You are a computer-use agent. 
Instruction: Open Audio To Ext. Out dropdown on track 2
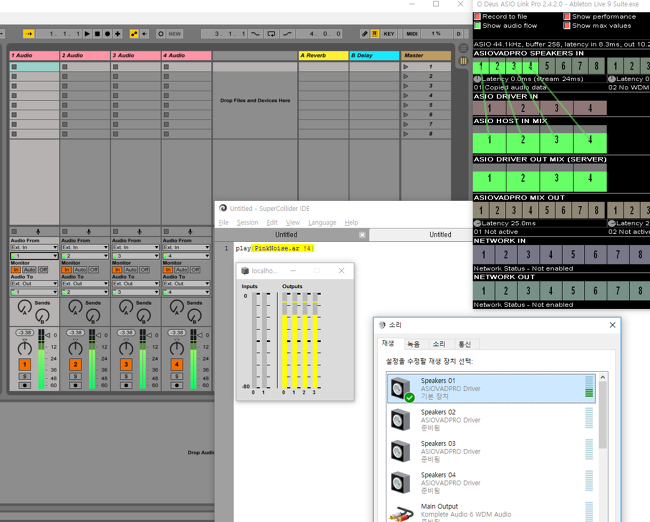(x=85, y=284)
